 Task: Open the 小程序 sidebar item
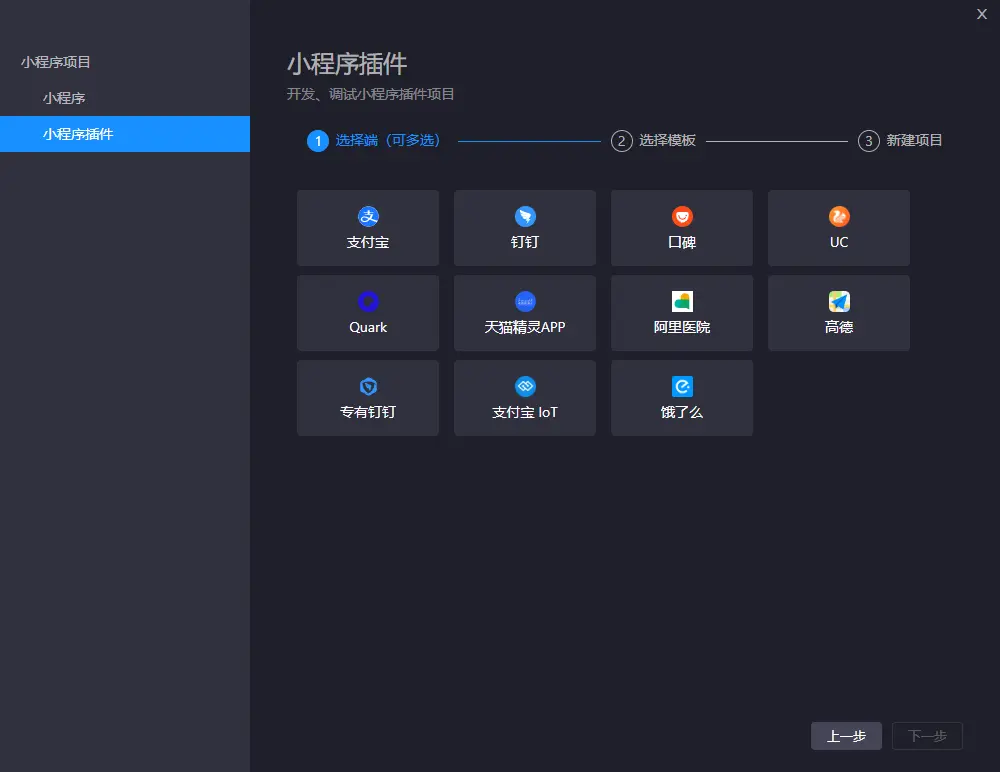tap(125, 98)
